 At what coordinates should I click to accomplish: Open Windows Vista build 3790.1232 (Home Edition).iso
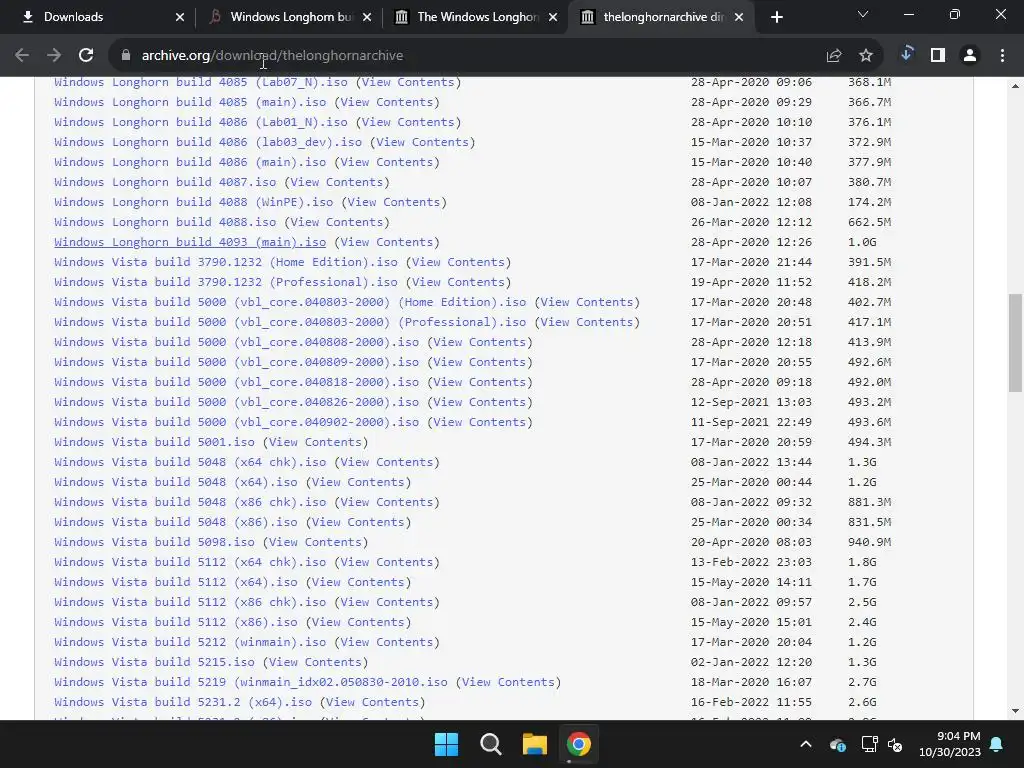[x=226, y=263]
